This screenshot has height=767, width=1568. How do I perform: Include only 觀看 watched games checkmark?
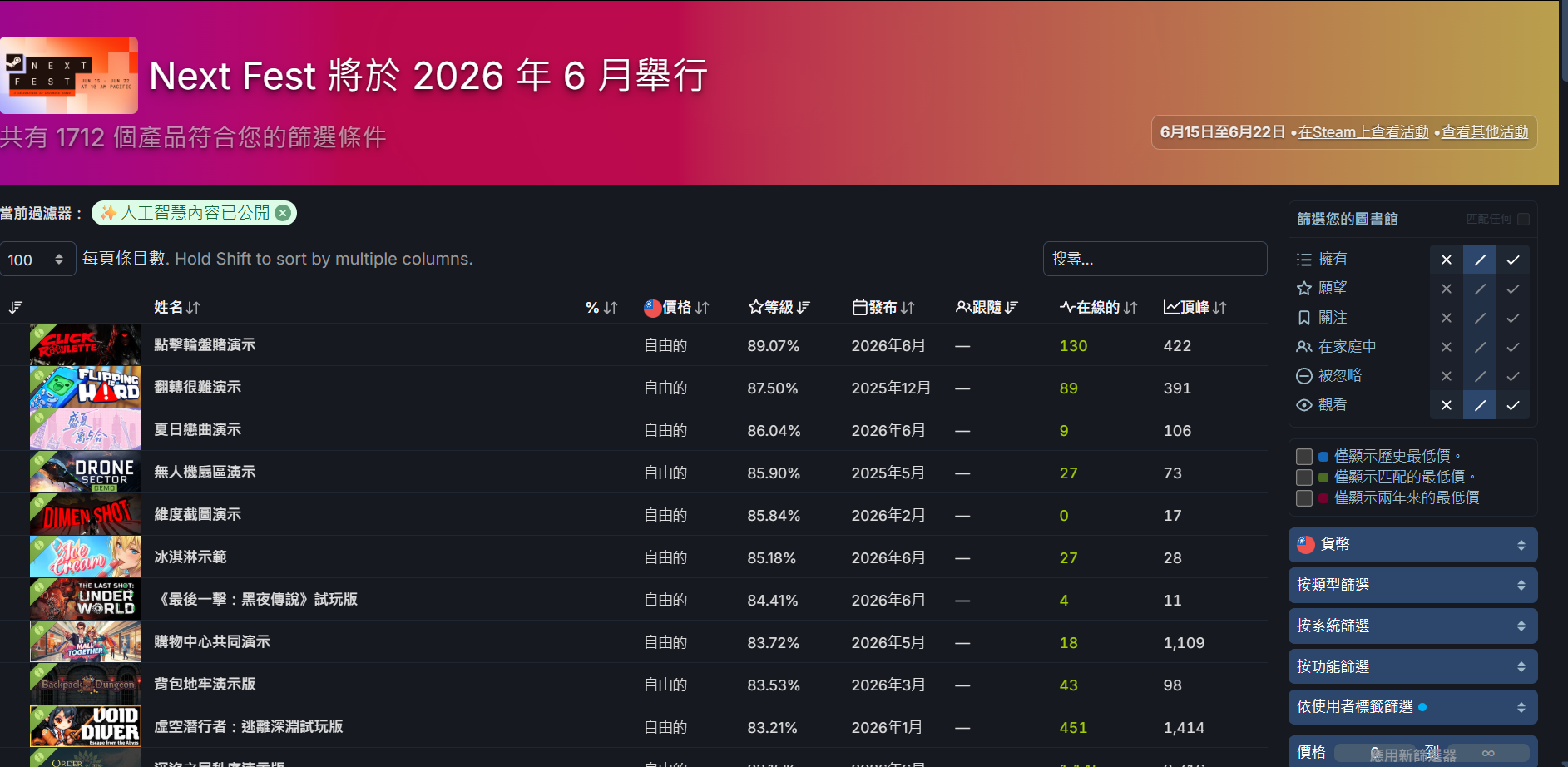pos(1513,405)
